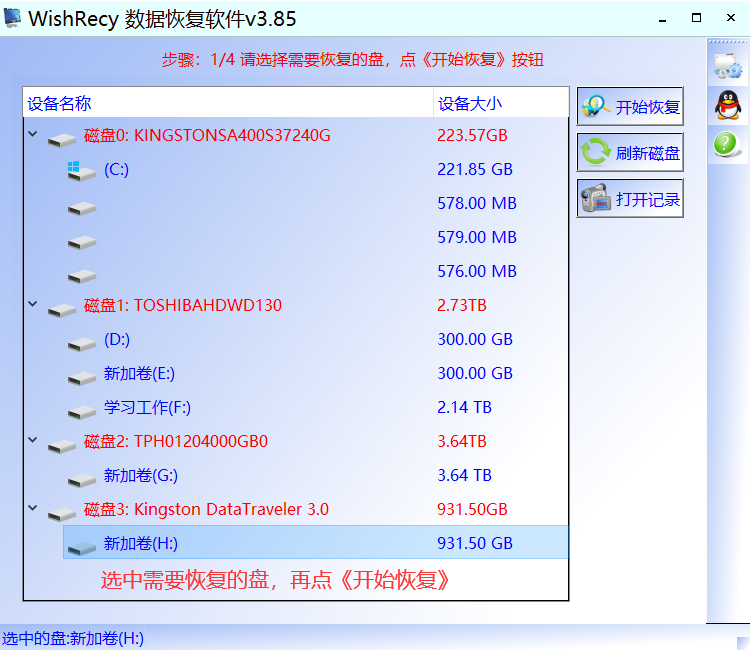The image size is (750, 650).
Task: Select 磁盘2: TPH01204000GB0 row
Action: pos(296,441)
